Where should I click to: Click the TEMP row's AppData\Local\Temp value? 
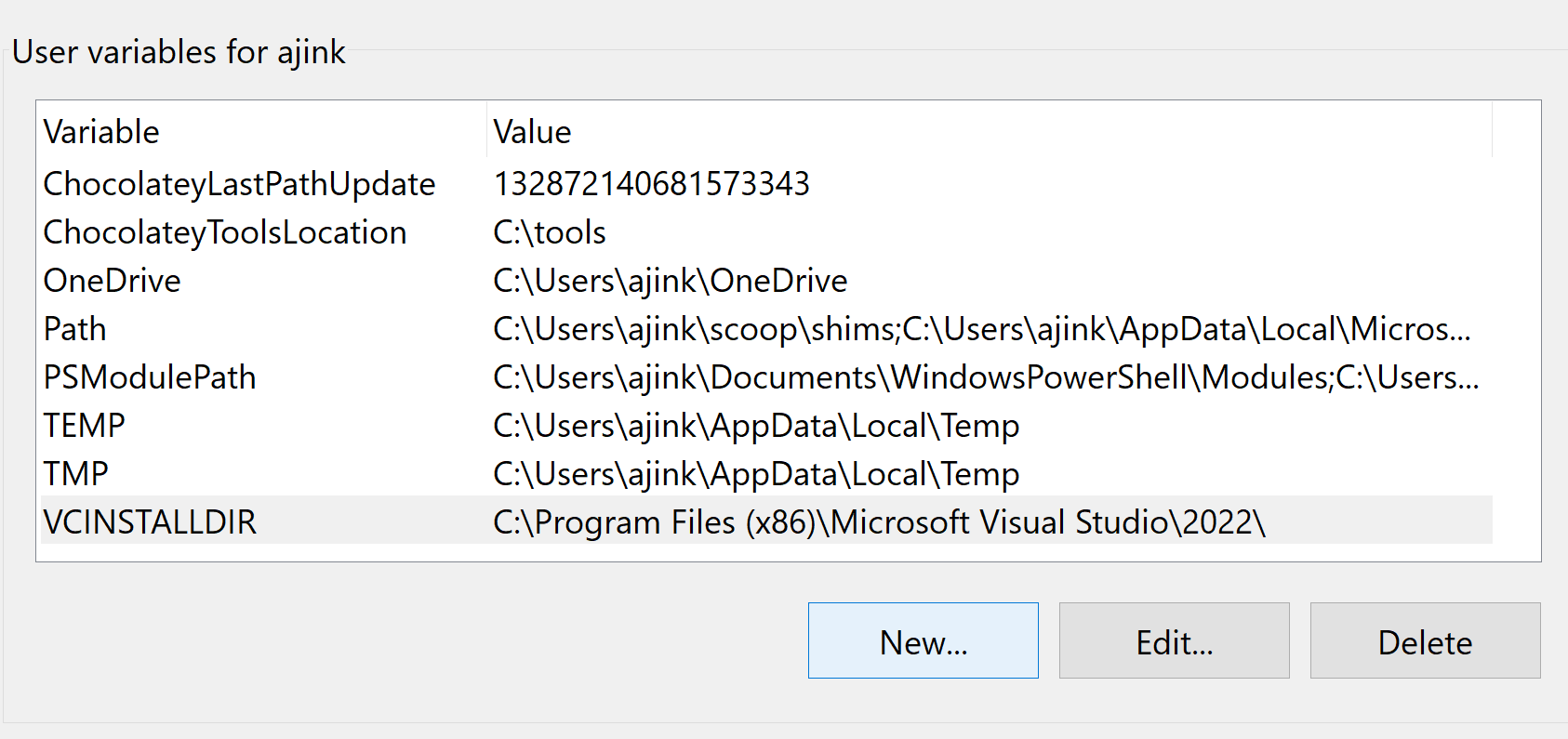point(756,426)
